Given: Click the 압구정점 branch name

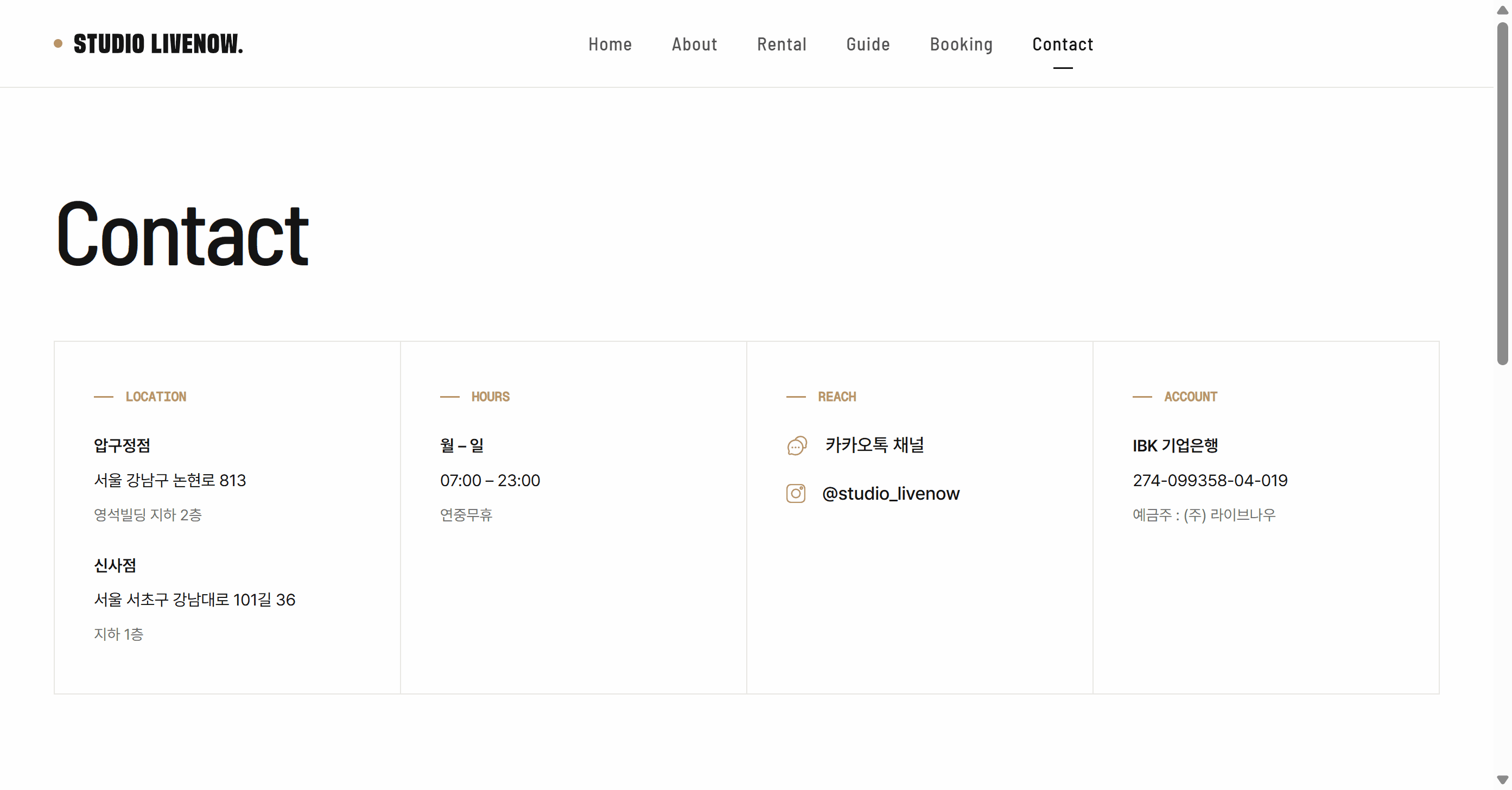Looking at the screenshot, I should 122,445.
